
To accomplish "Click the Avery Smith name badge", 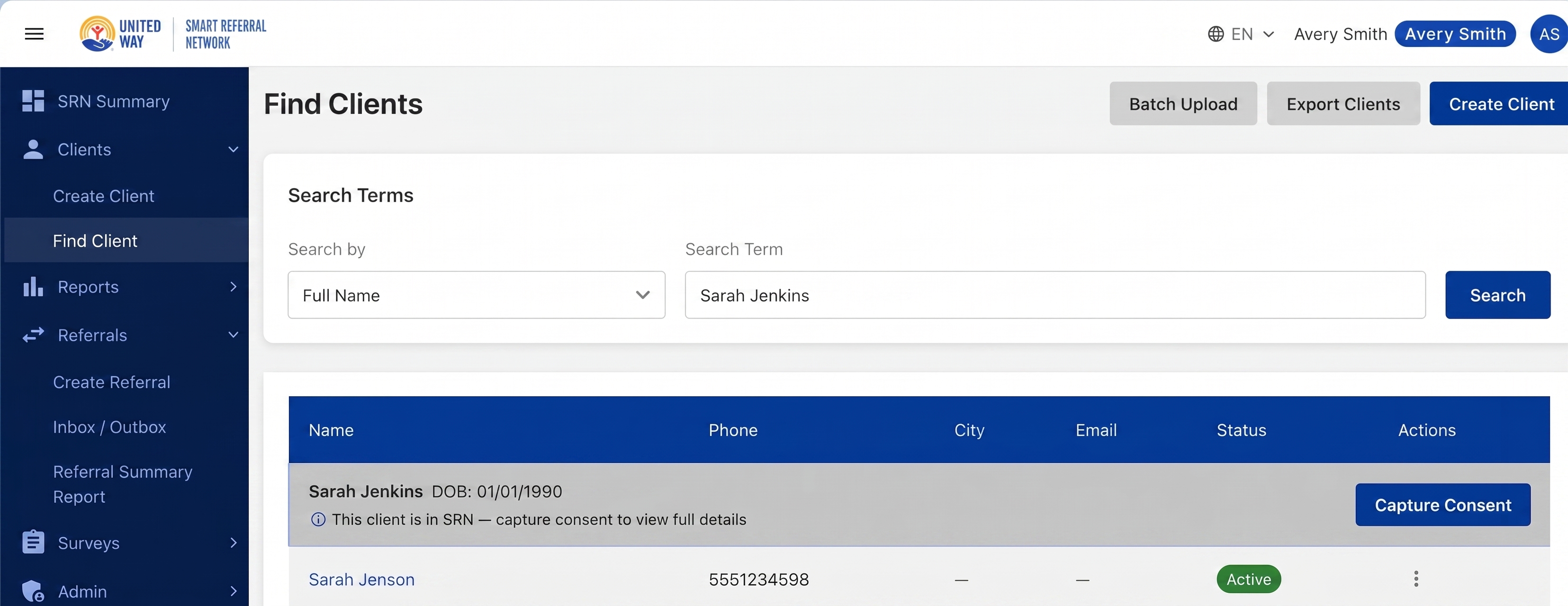I will 1455,34.
